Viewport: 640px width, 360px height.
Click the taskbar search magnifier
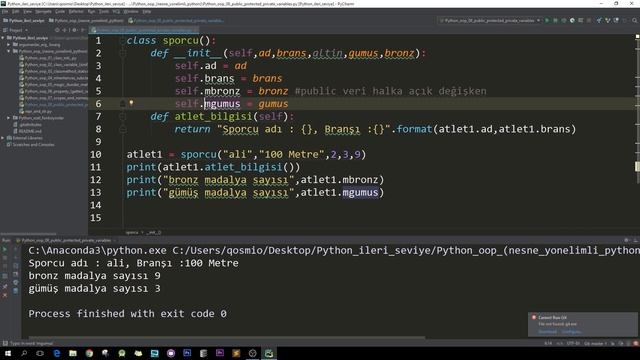click(x=24, y=353)
